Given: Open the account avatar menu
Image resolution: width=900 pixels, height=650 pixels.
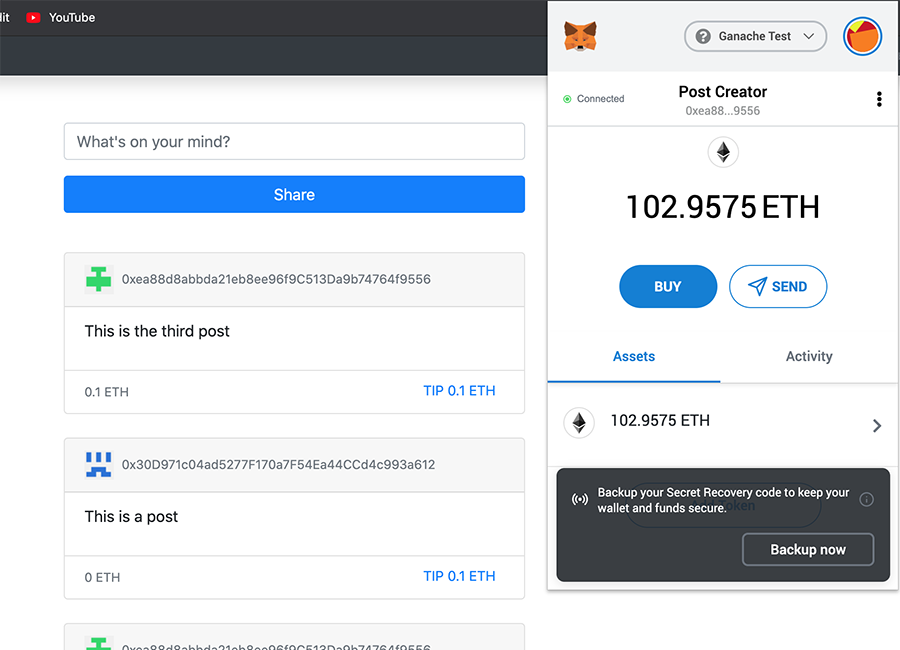Looking at the screenshot, I should 862,36.
